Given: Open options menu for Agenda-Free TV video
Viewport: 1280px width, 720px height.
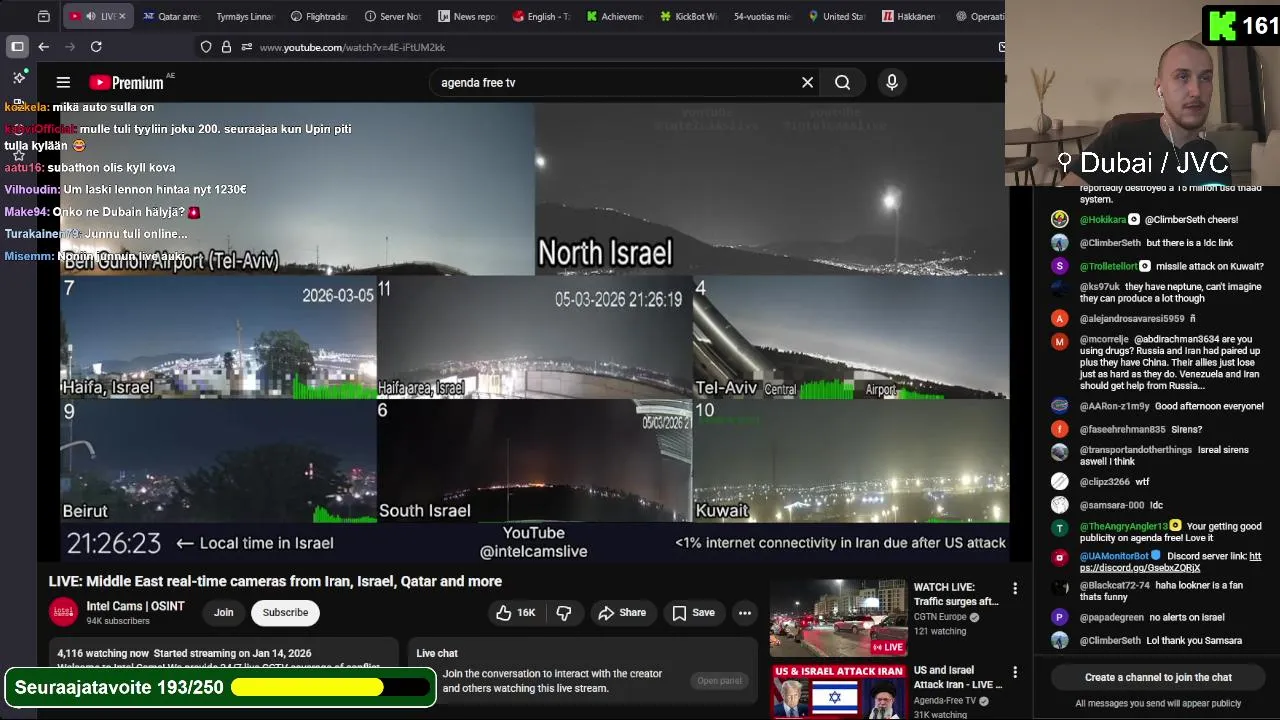Looking at the screenshot, I should tap(1015, 673).
